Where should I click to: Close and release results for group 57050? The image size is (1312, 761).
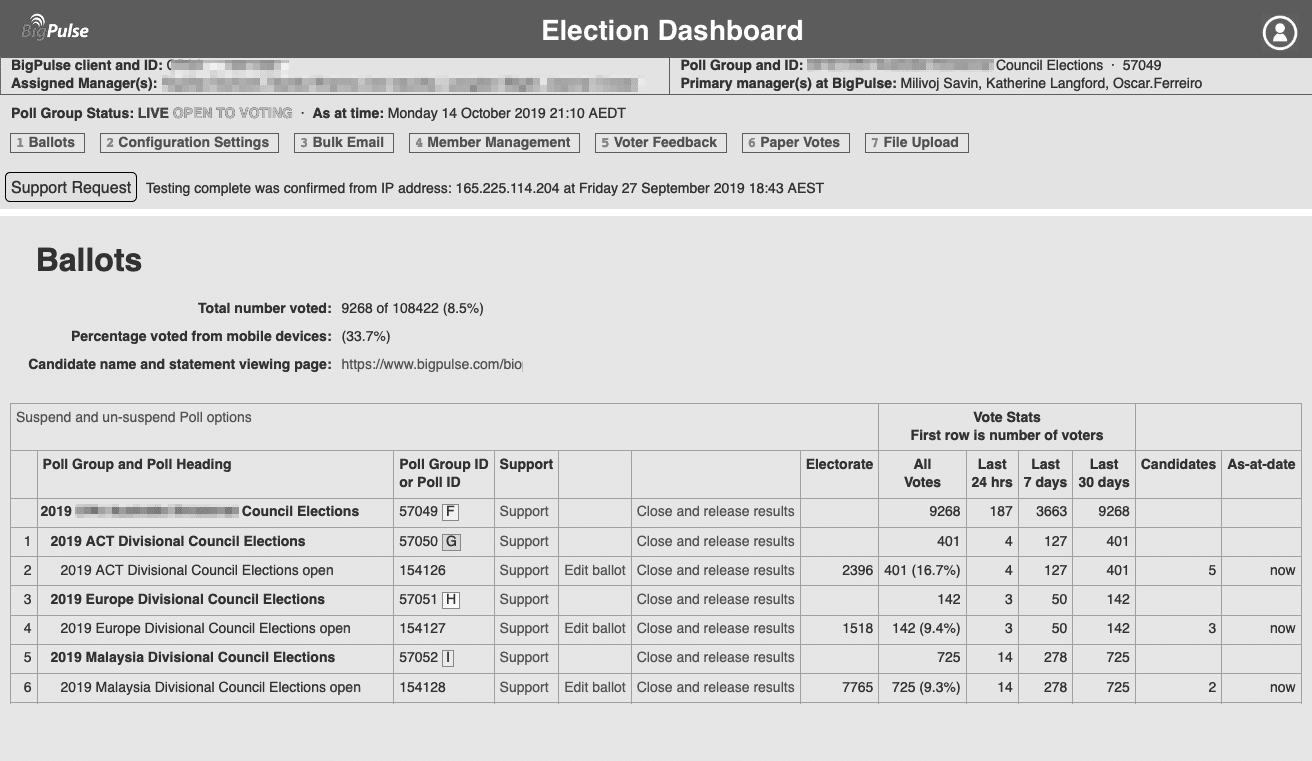click(x=716, y=542)
